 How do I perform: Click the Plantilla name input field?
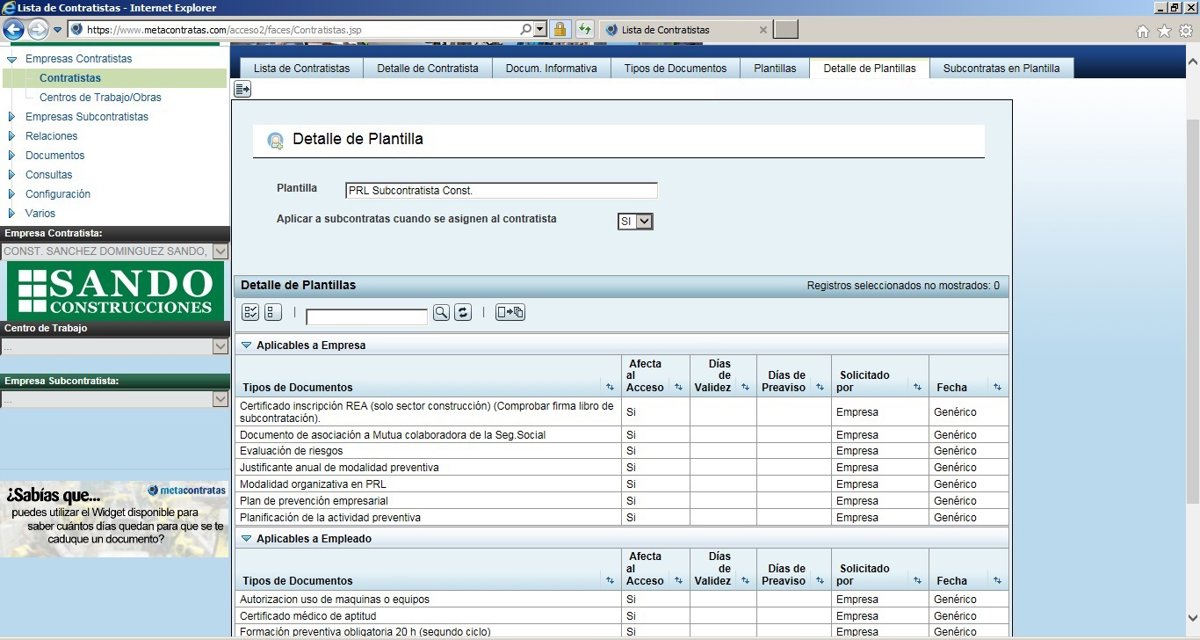coord(501,190)
